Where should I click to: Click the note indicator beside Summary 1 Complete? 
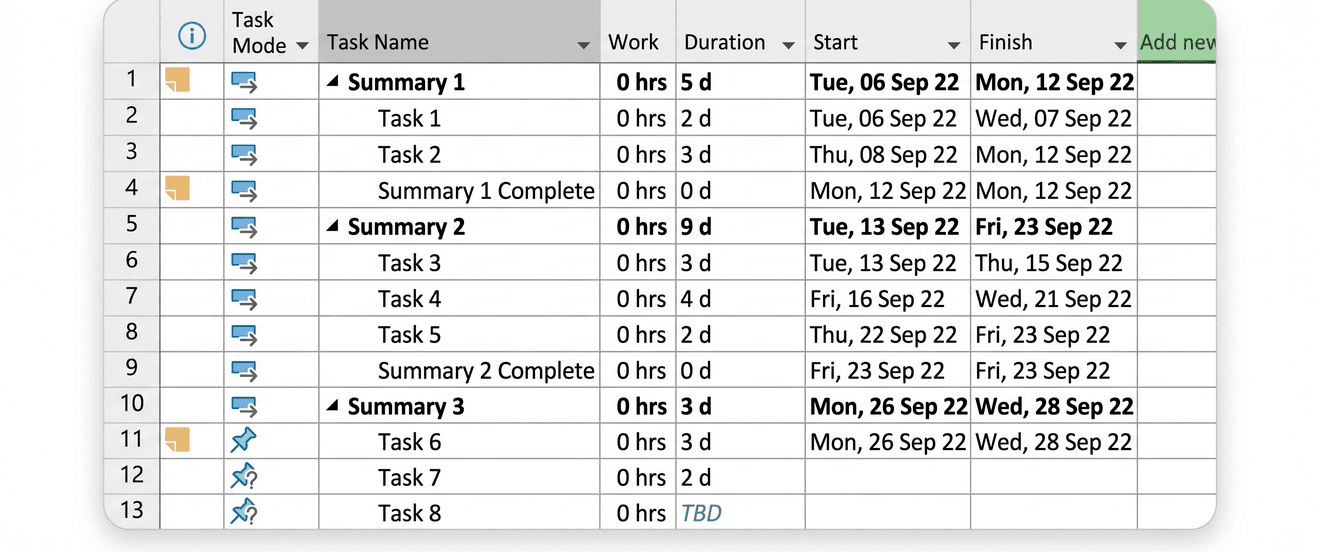click(x=177, y=188)
